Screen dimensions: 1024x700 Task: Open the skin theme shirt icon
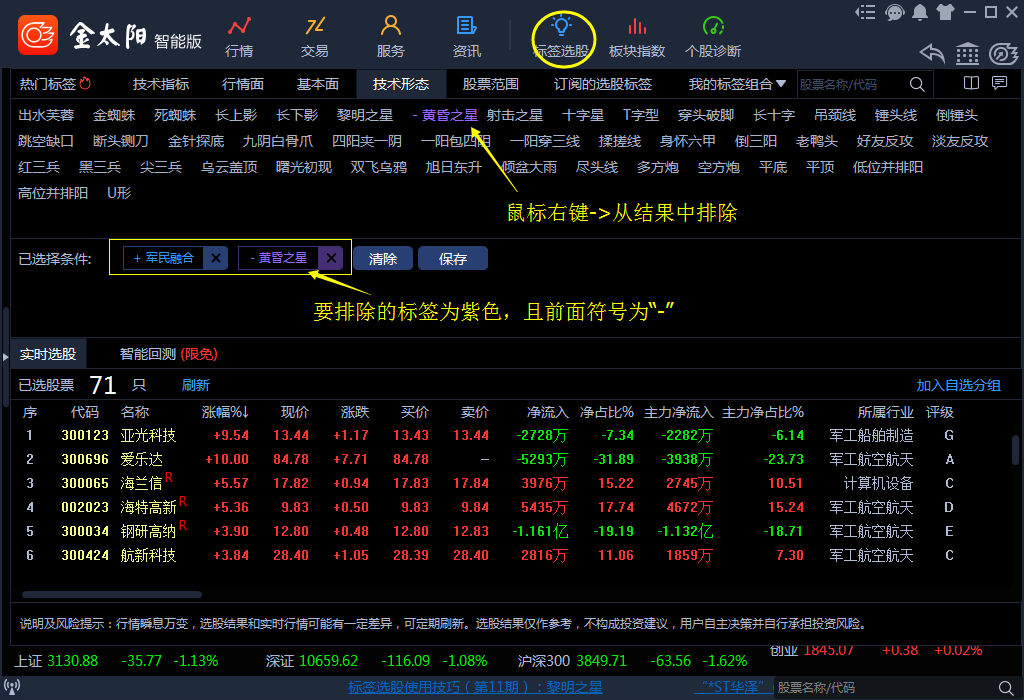945,12
